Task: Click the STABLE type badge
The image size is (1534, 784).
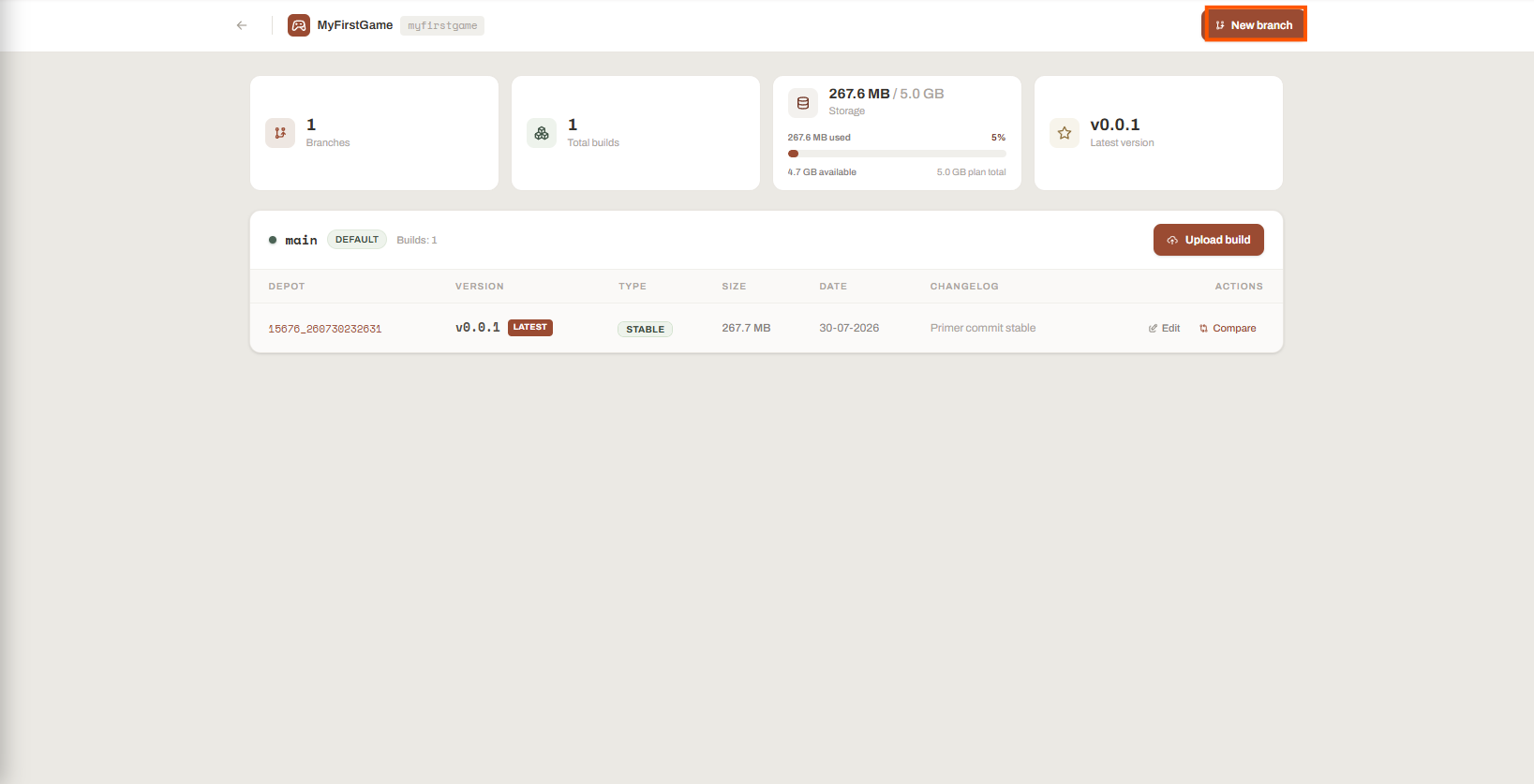Action: [645, 330]
